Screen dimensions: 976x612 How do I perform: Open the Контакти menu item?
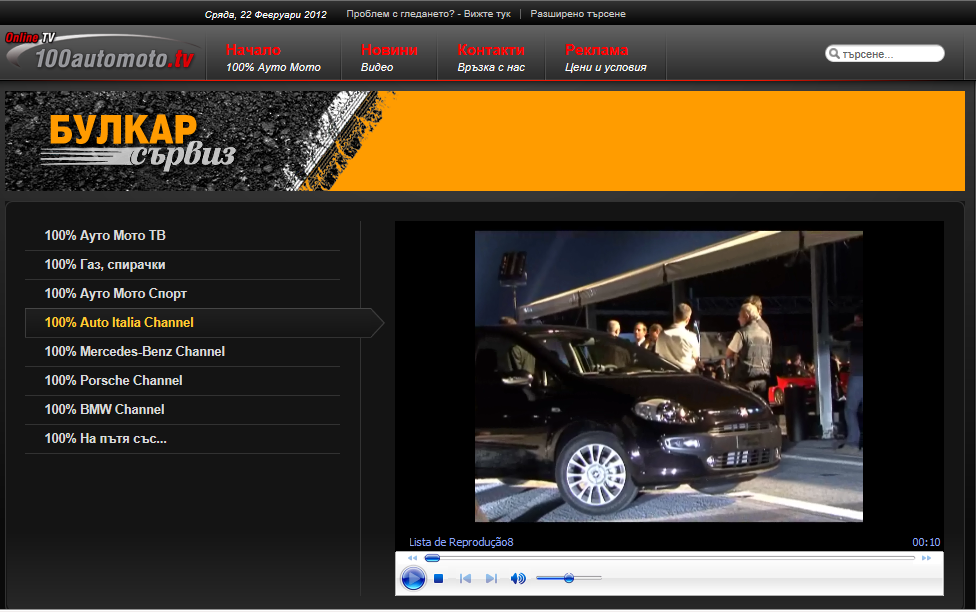[x=491, y=57]
